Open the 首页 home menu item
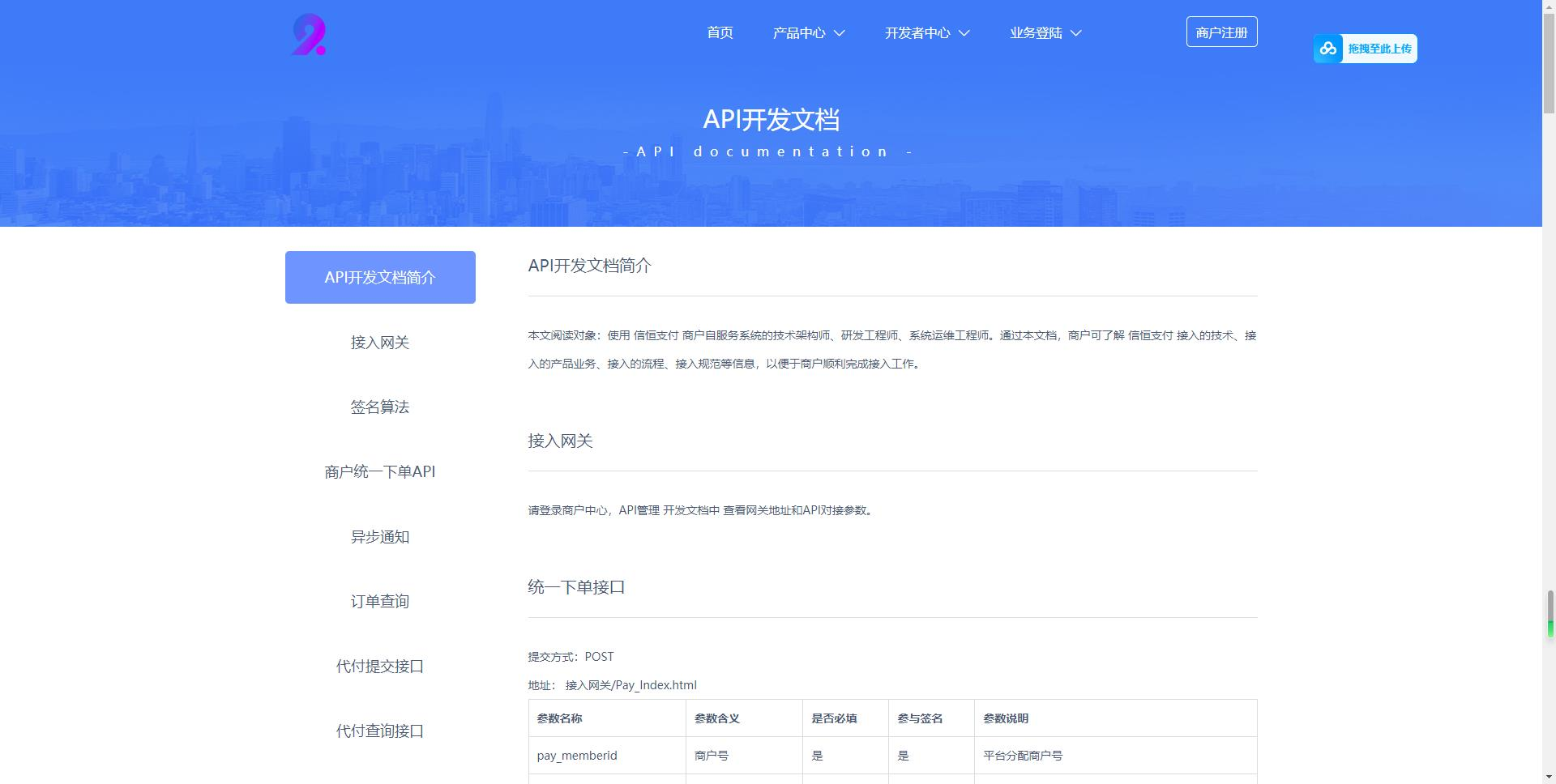The image size is (1556, 784). pos(720,32)
